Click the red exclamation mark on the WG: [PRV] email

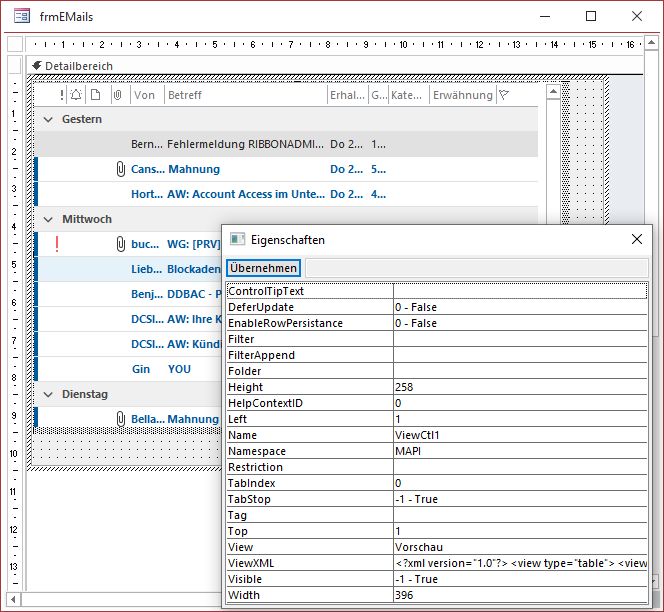click(x=57, y=244)
